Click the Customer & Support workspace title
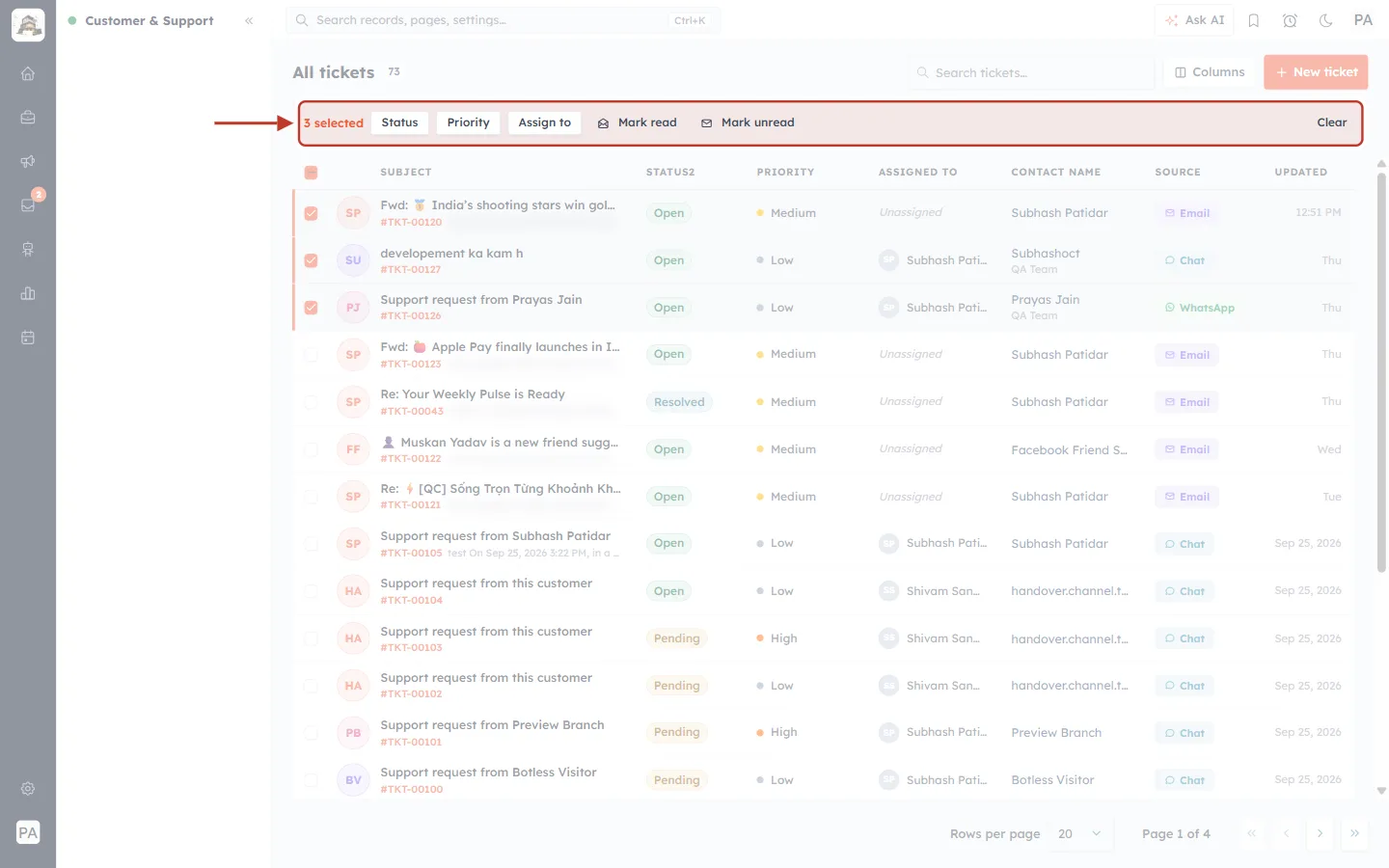The width and height of the screenshot is (1389, 868). tap(150, 20)
